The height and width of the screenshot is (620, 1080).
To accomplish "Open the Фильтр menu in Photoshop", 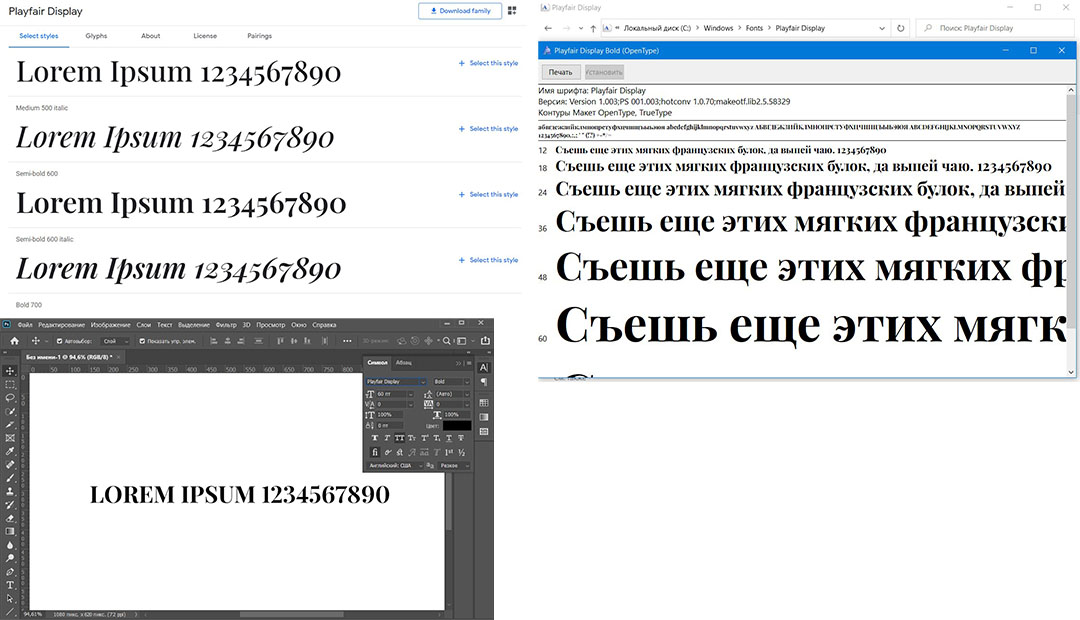I will [x=225, y=324].
